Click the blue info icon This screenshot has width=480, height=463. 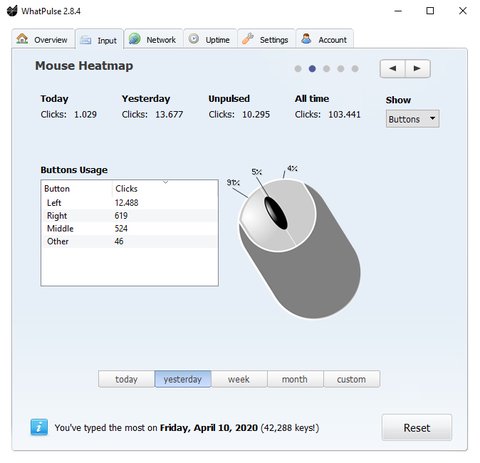coord(39,427)
